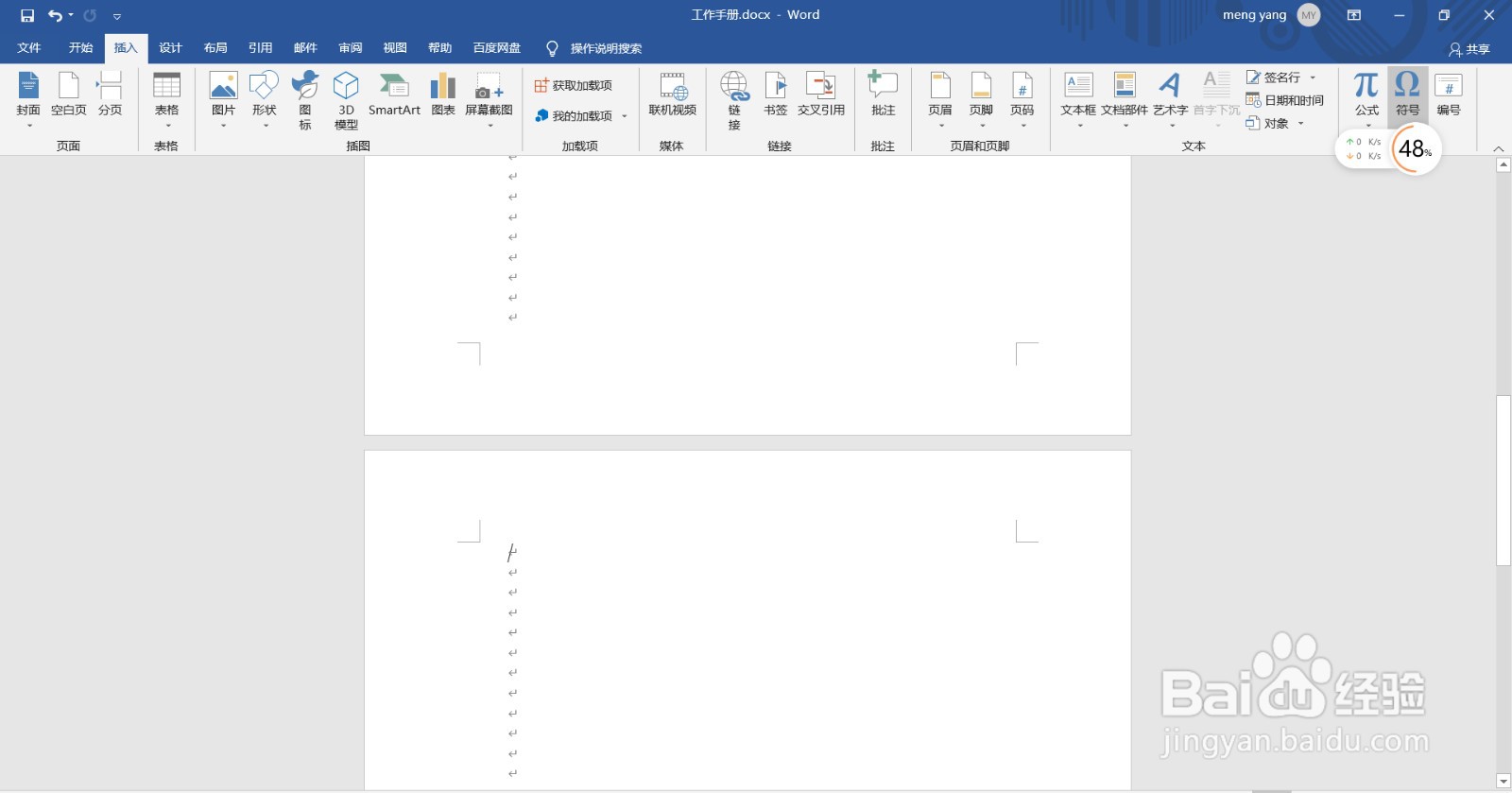Screen dimensions: 1512x793
Task: Click the Save icon in quick access toolbar
Action: pyautogui.click(x=27, y=15)
